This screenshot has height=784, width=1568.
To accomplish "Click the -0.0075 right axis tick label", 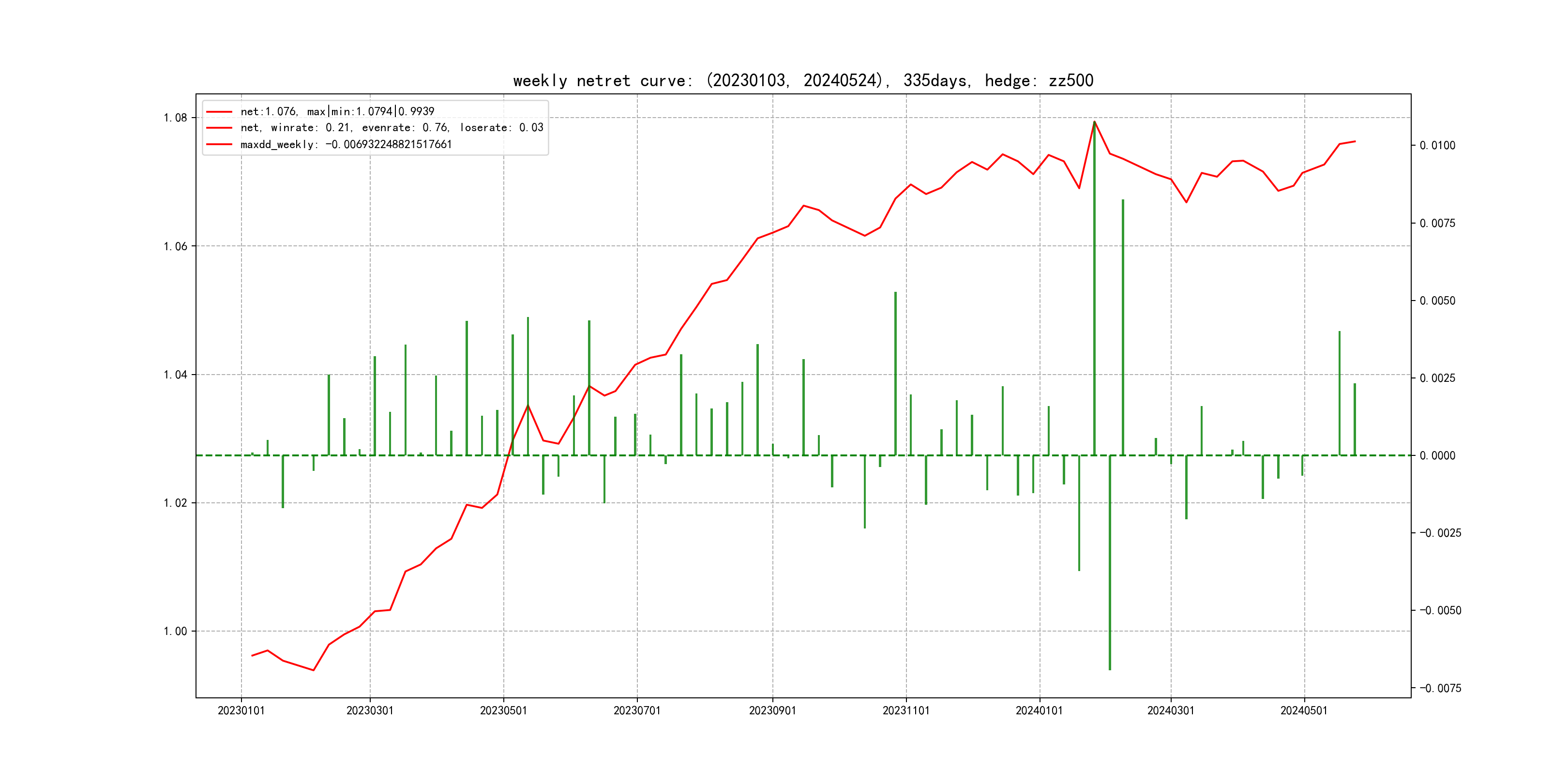I will click(1440, 689).
